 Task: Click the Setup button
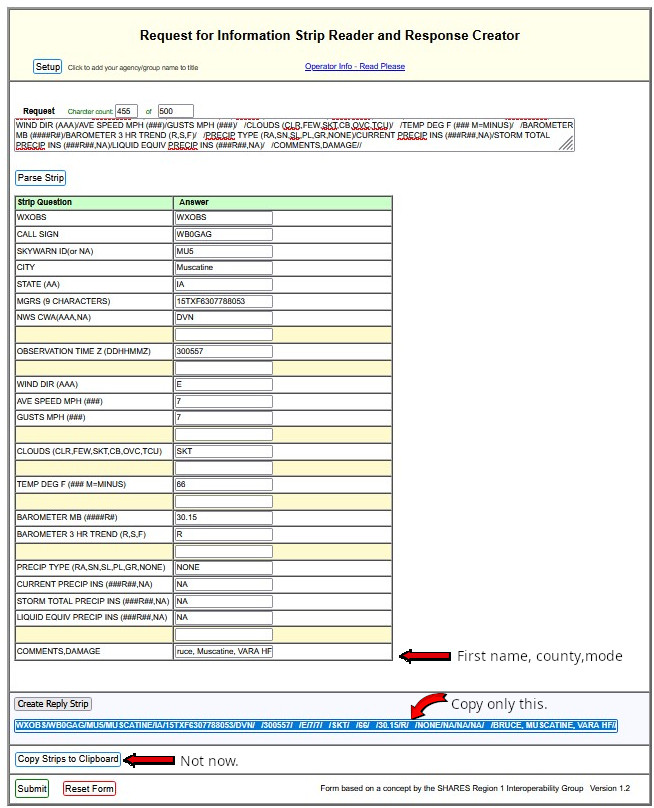48,67
